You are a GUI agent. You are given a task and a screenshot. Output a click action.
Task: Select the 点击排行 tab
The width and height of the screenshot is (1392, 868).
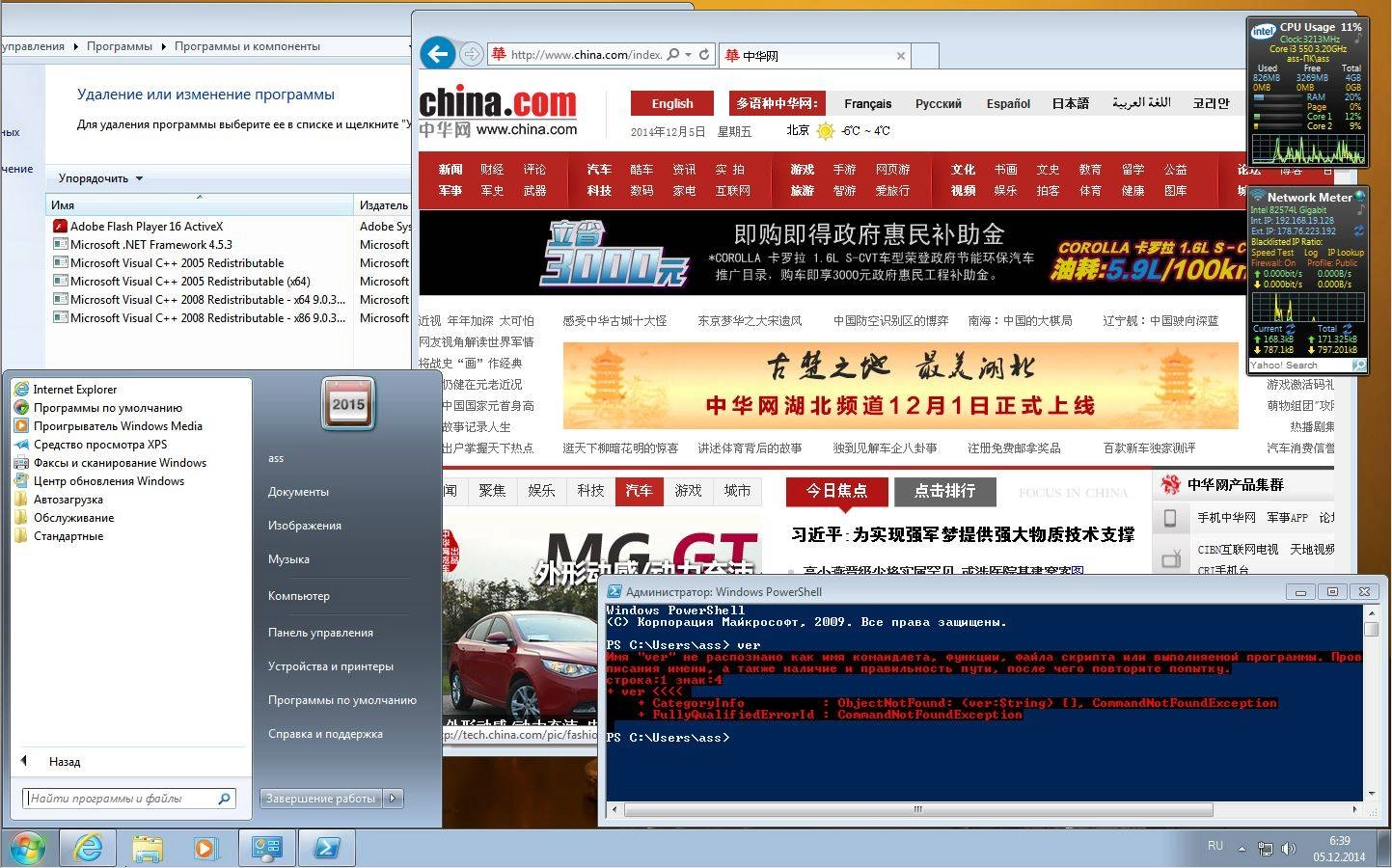pyautogui.click(x=944, y=491)
